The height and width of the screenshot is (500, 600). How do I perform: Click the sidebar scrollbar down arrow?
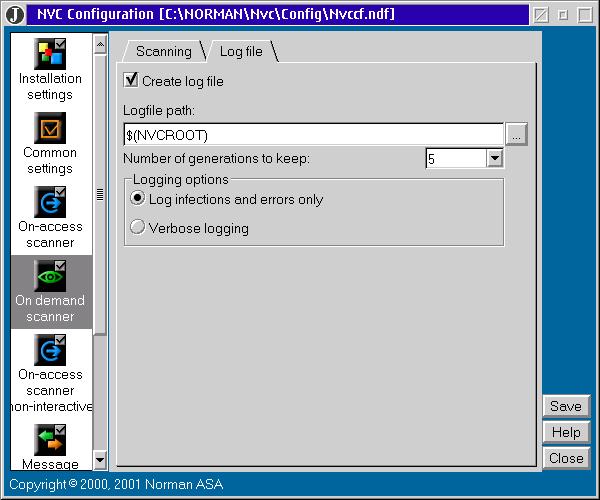point(100,459)
